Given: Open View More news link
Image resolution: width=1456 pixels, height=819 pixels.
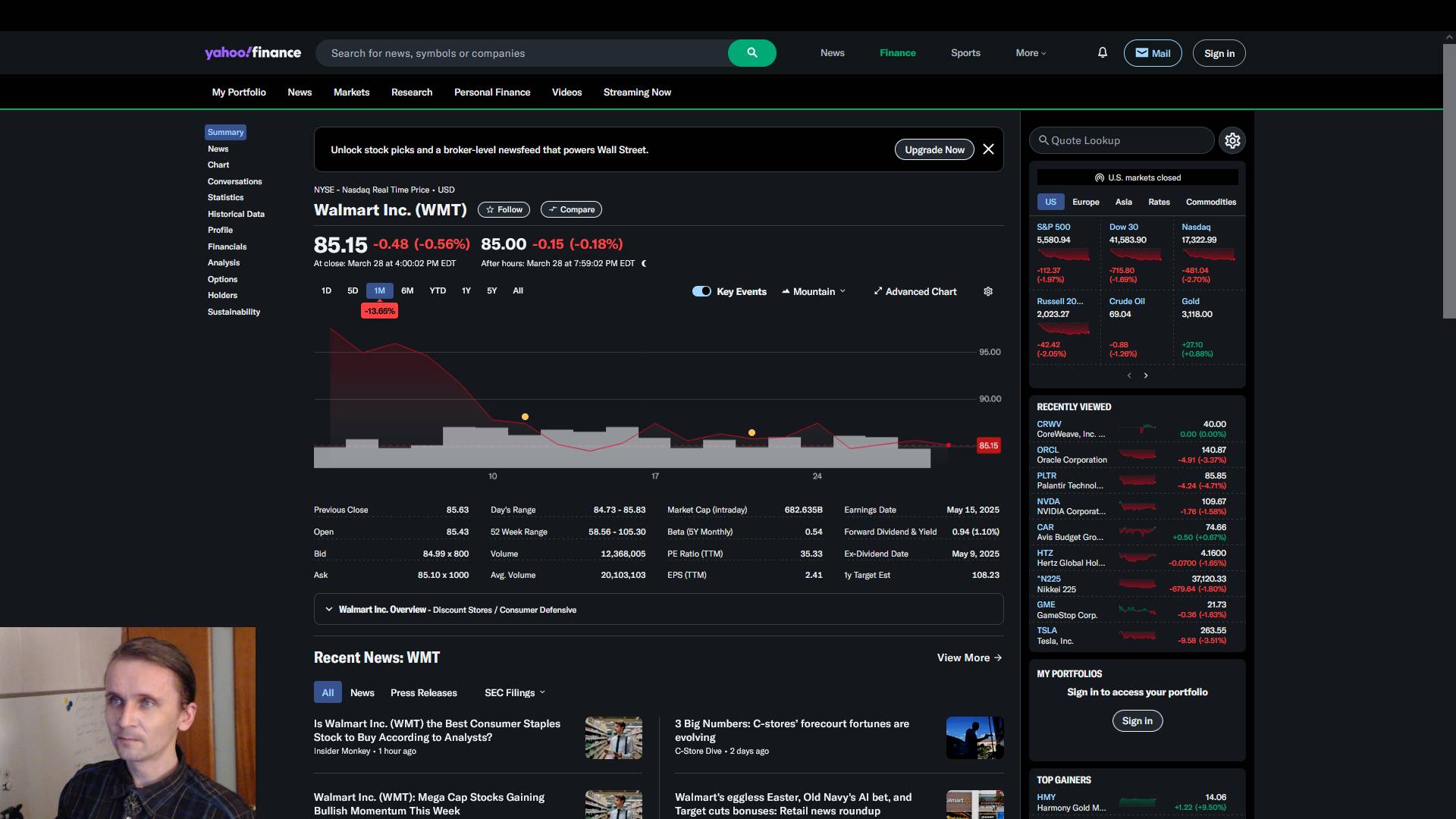Looking at the screenshot, I should click(x=969, y=657).
